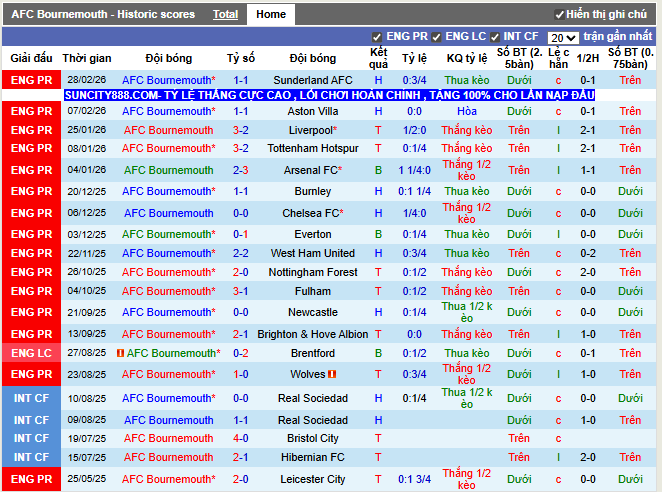662x492 pixels.
Task: Switch to the Total tab
Action: tap(225, 14)
